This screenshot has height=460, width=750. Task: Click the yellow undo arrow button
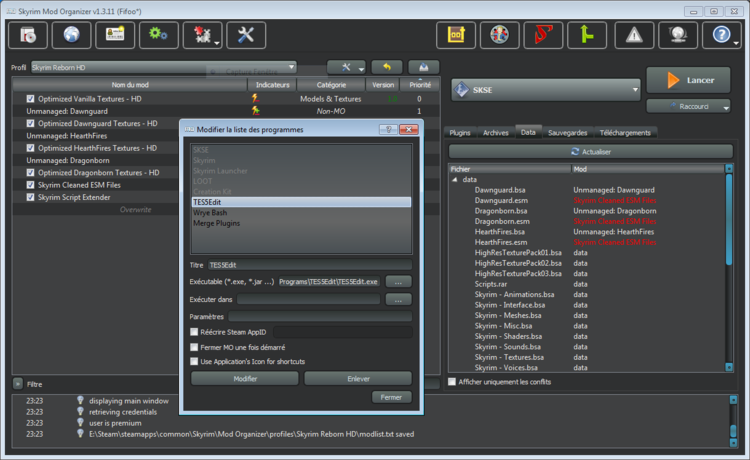[x=387, y=67]
